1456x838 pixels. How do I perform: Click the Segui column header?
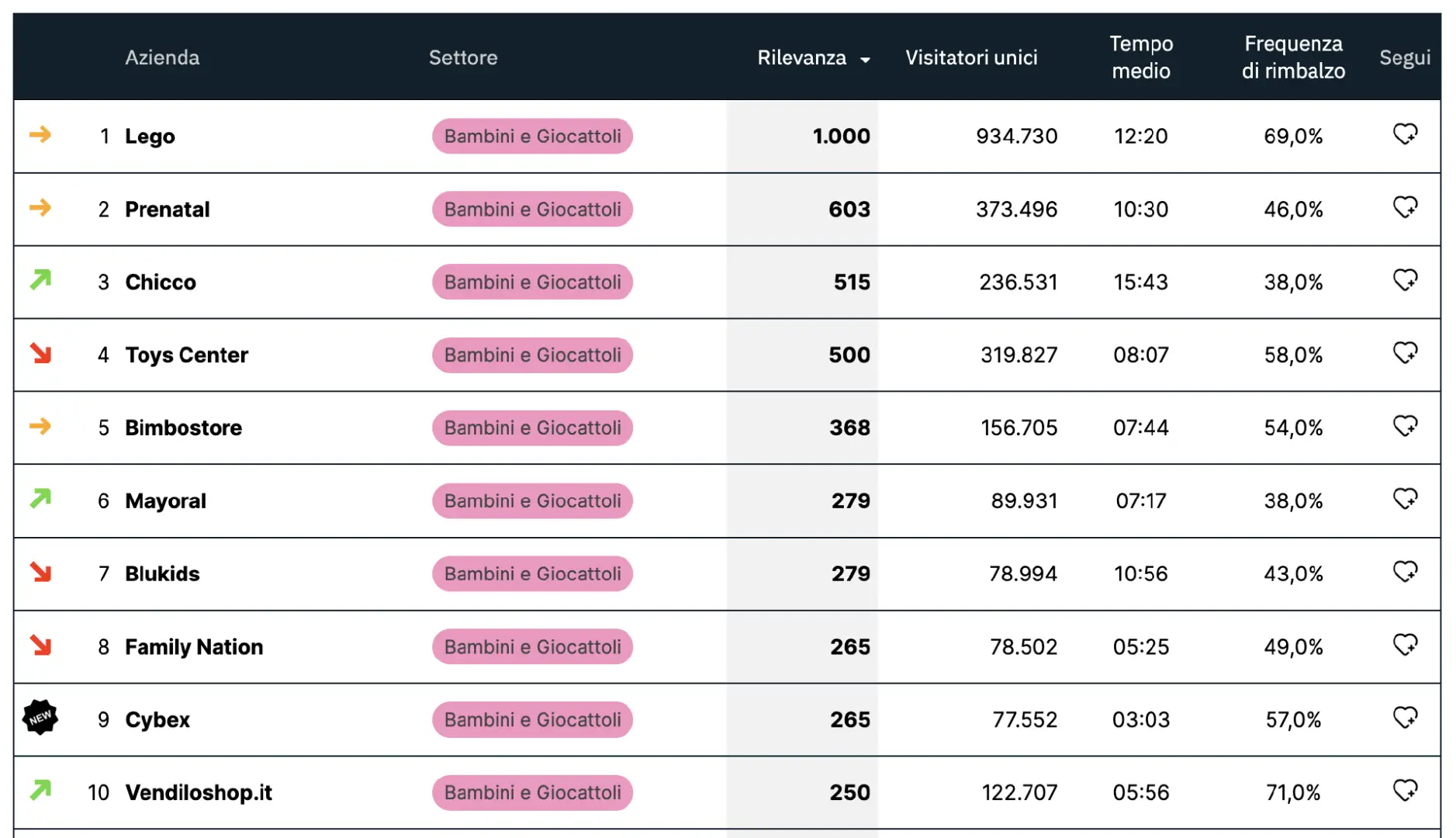(x=1405, y=57)
